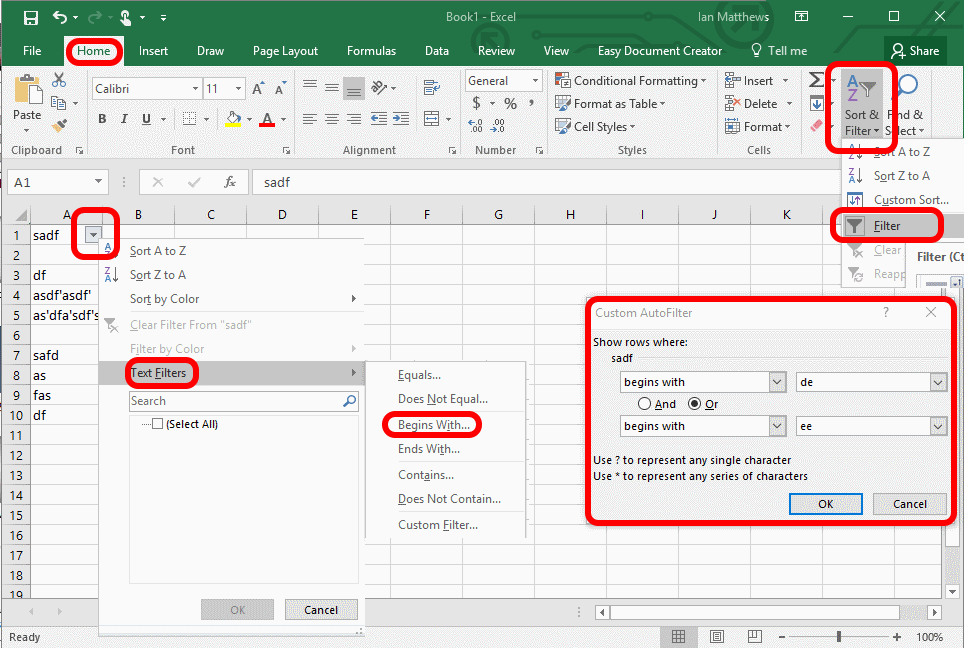Open second 'begins with' operator dropdown
The image size is (964, 648).
click(x=777, y=426)
